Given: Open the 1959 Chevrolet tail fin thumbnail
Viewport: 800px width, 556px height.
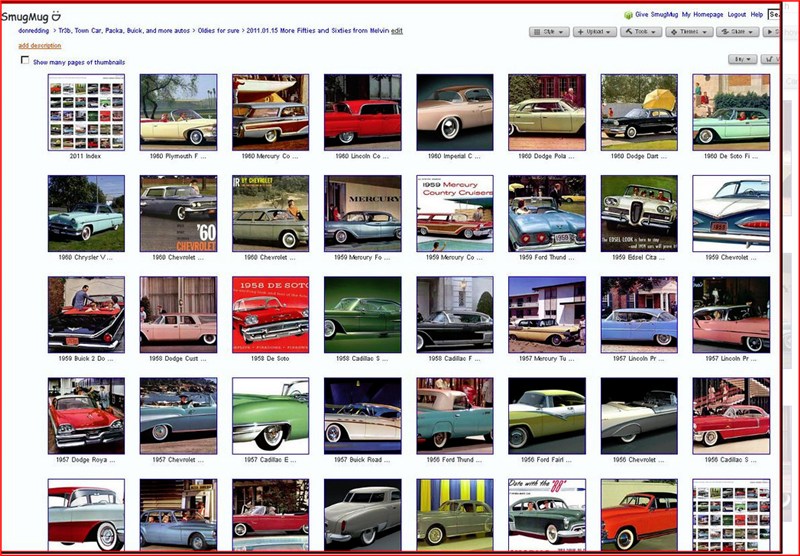Looking at the screenshot, I should pos(731,213).
